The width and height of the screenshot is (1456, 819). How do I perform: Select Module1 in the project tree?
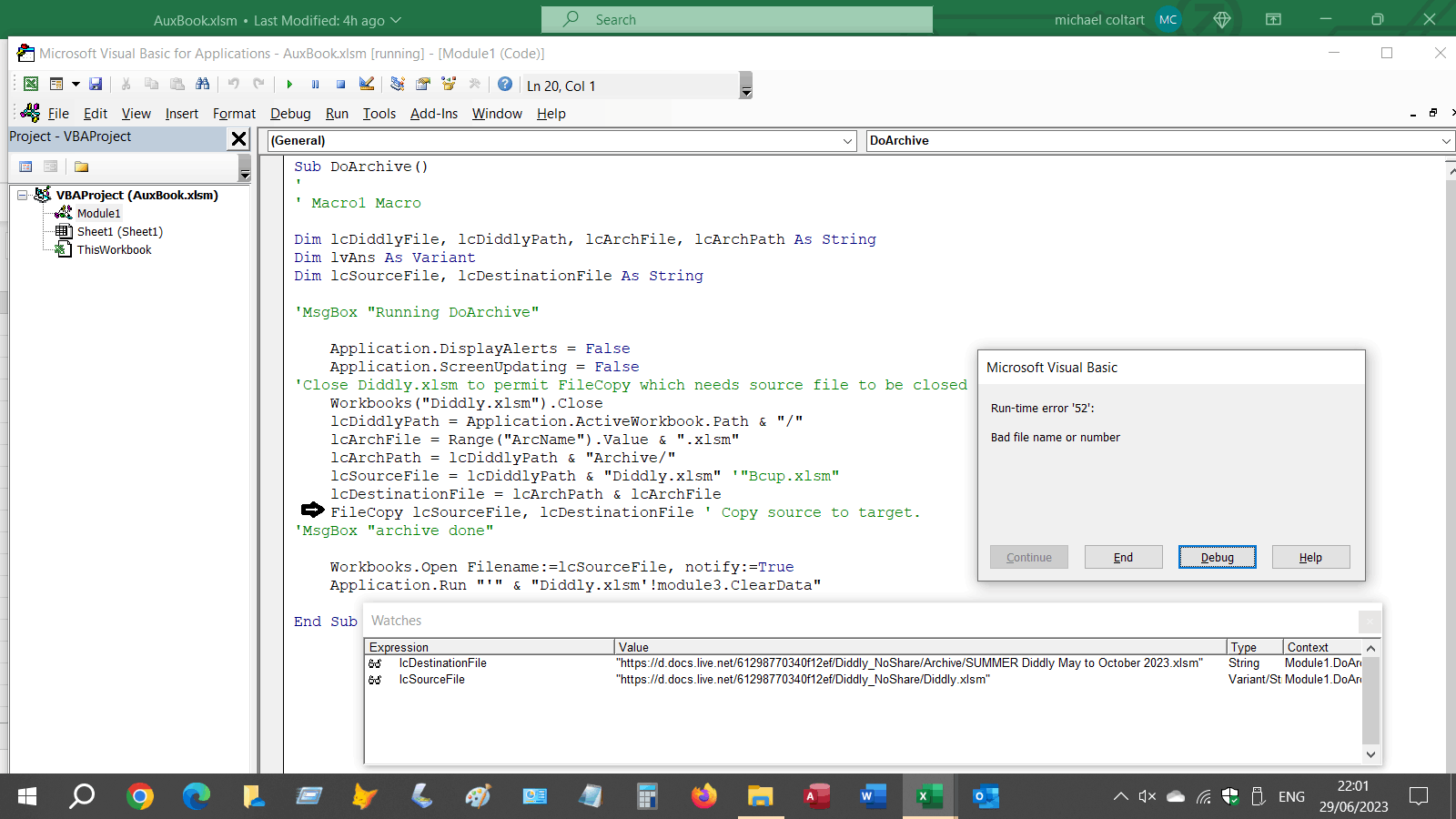click(x=99, y=213)
